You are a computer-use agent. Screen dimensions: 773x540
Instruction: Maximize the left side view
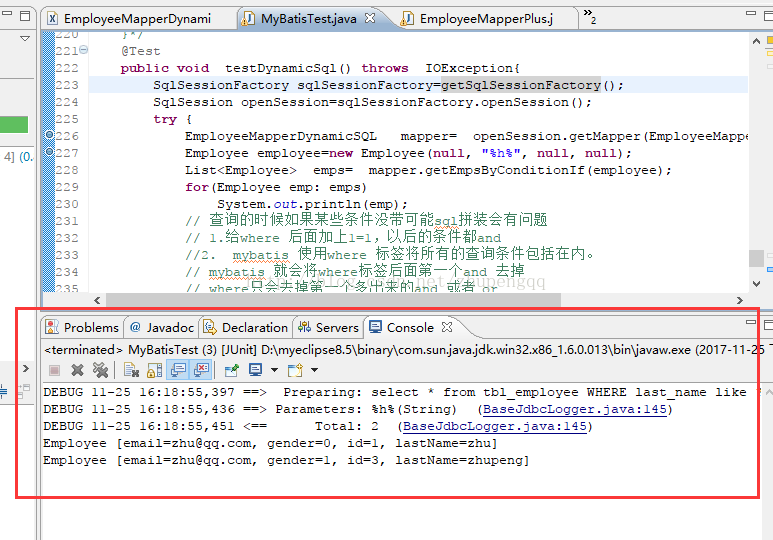click(x=25, y=16)
